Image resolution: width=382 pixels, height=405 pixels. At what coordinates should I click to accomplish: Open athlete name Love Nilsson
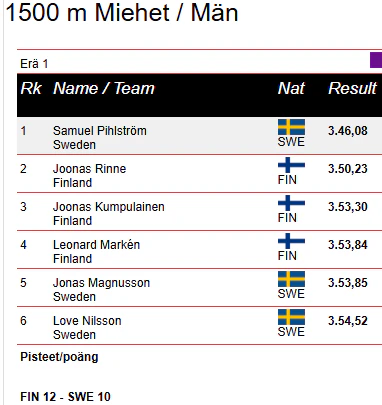(87, 321)
